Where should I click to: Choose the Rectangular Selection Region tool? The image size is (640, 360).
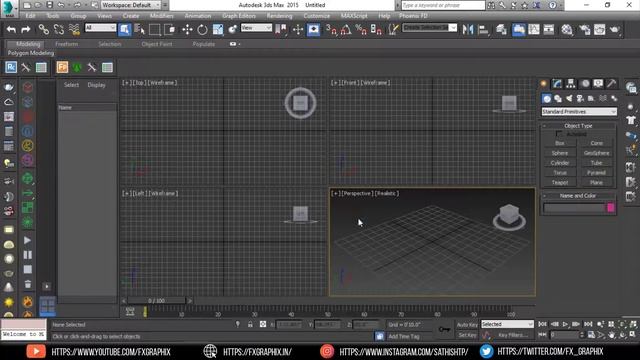point(155,29)
